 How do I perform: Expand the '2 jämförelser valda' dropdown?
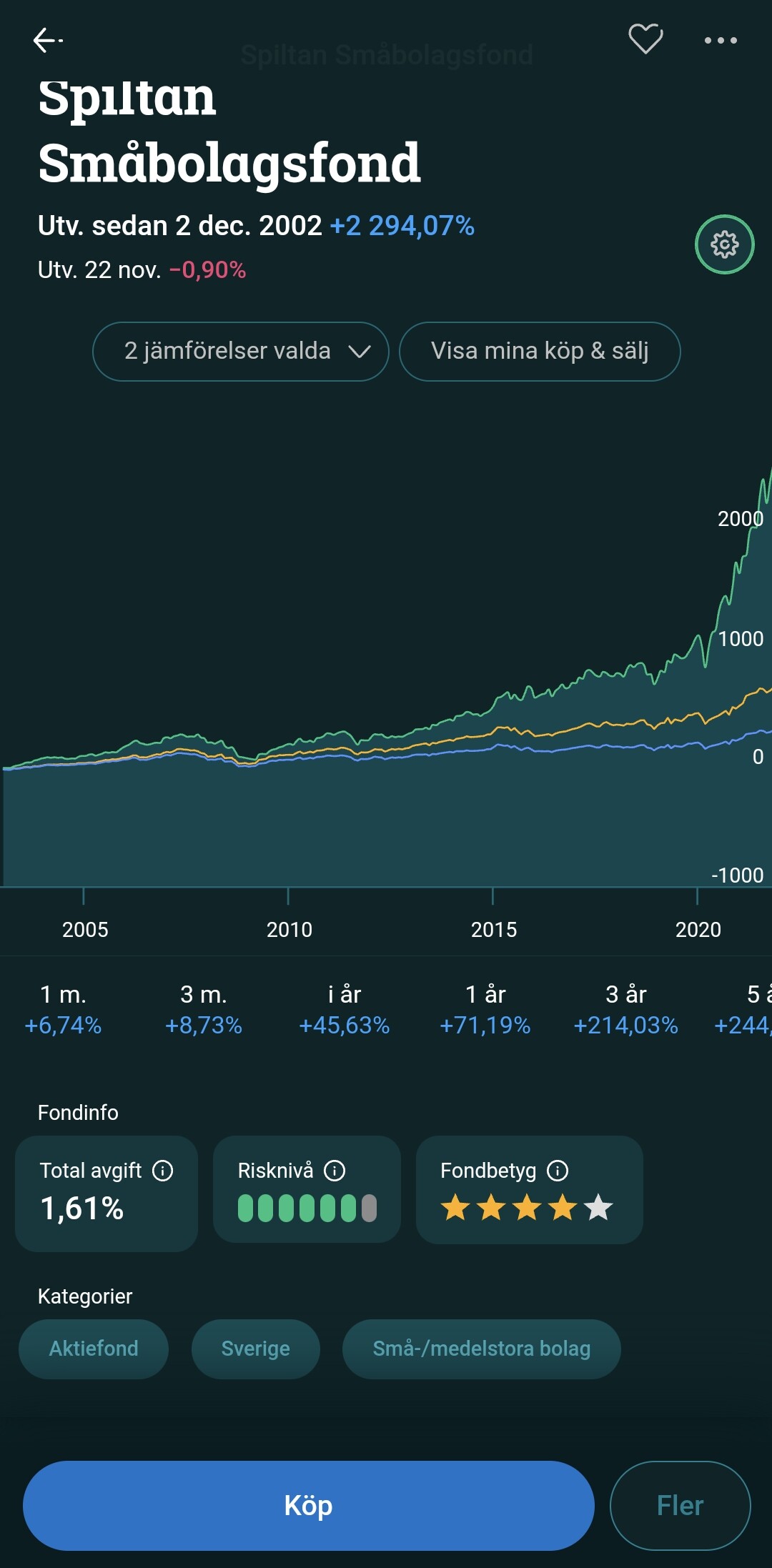(241, 351)
